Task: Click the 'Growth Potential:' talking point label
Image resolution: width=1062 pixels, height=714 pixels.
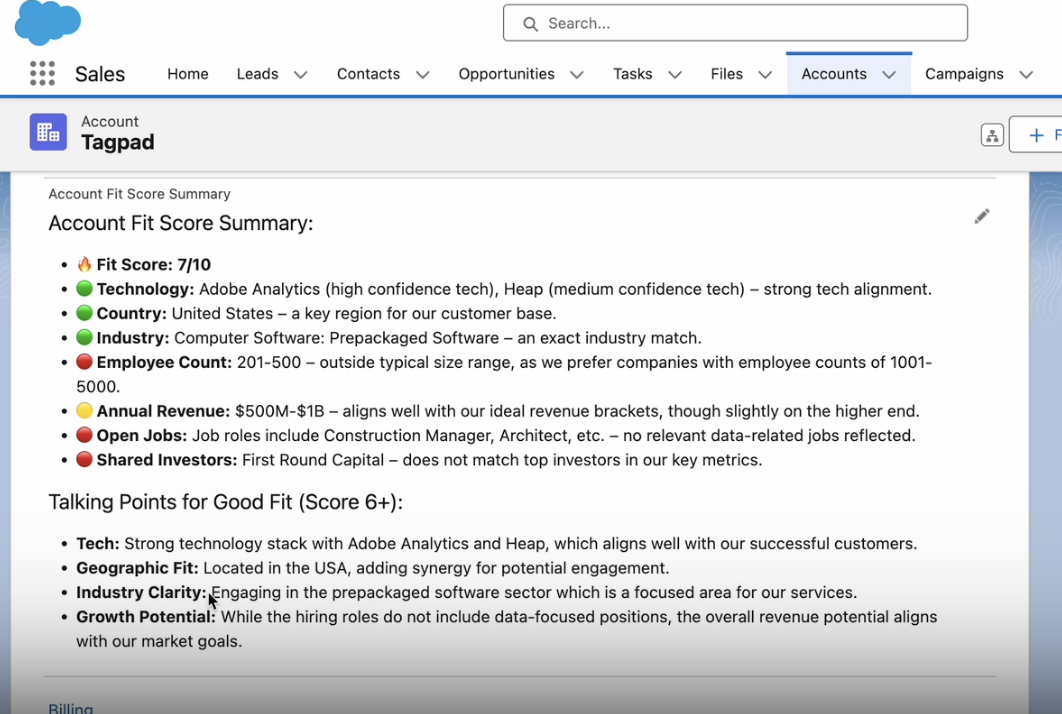Action: (146, 617)
